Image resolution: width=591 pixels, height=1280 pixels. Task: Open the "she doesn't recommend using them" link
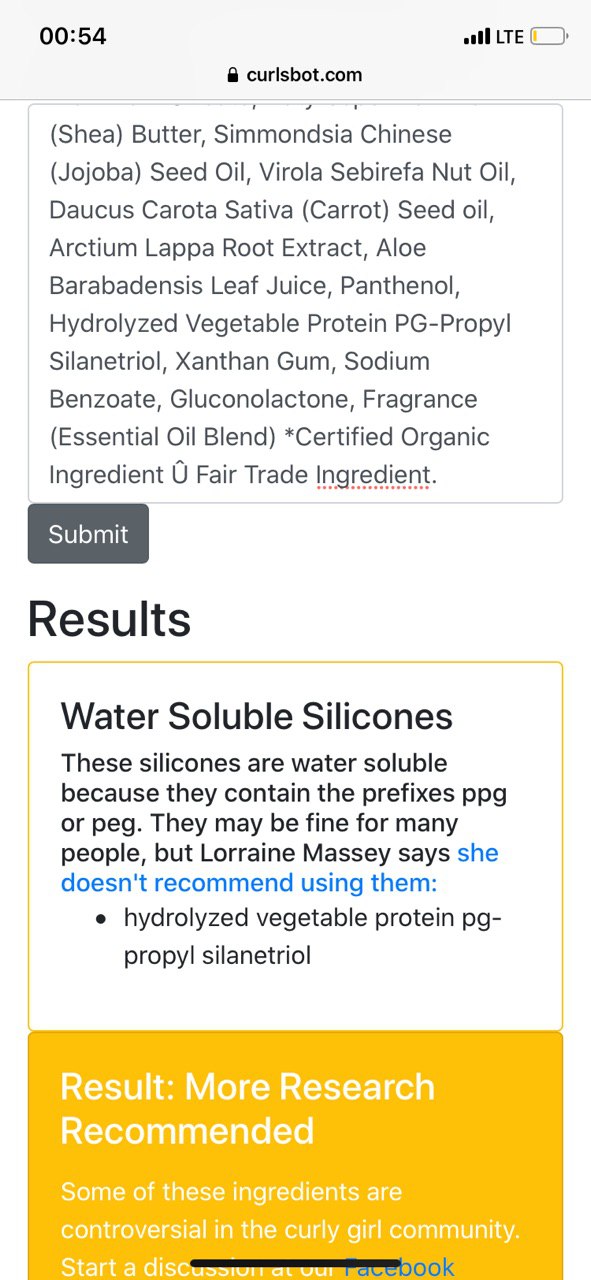[280, 868]
